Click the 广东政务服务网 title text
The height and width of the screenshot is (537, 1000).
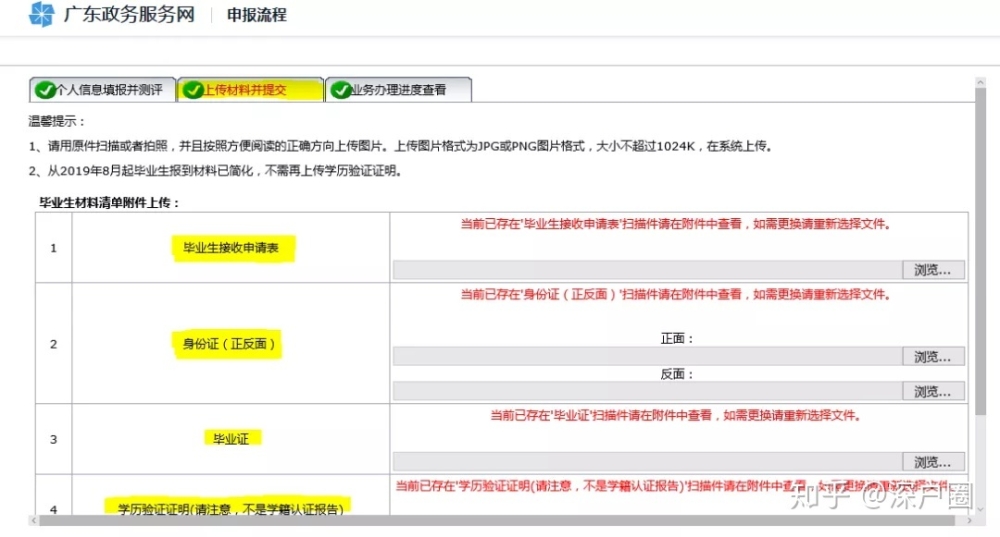pyautogui.click(x=129, y=14)
